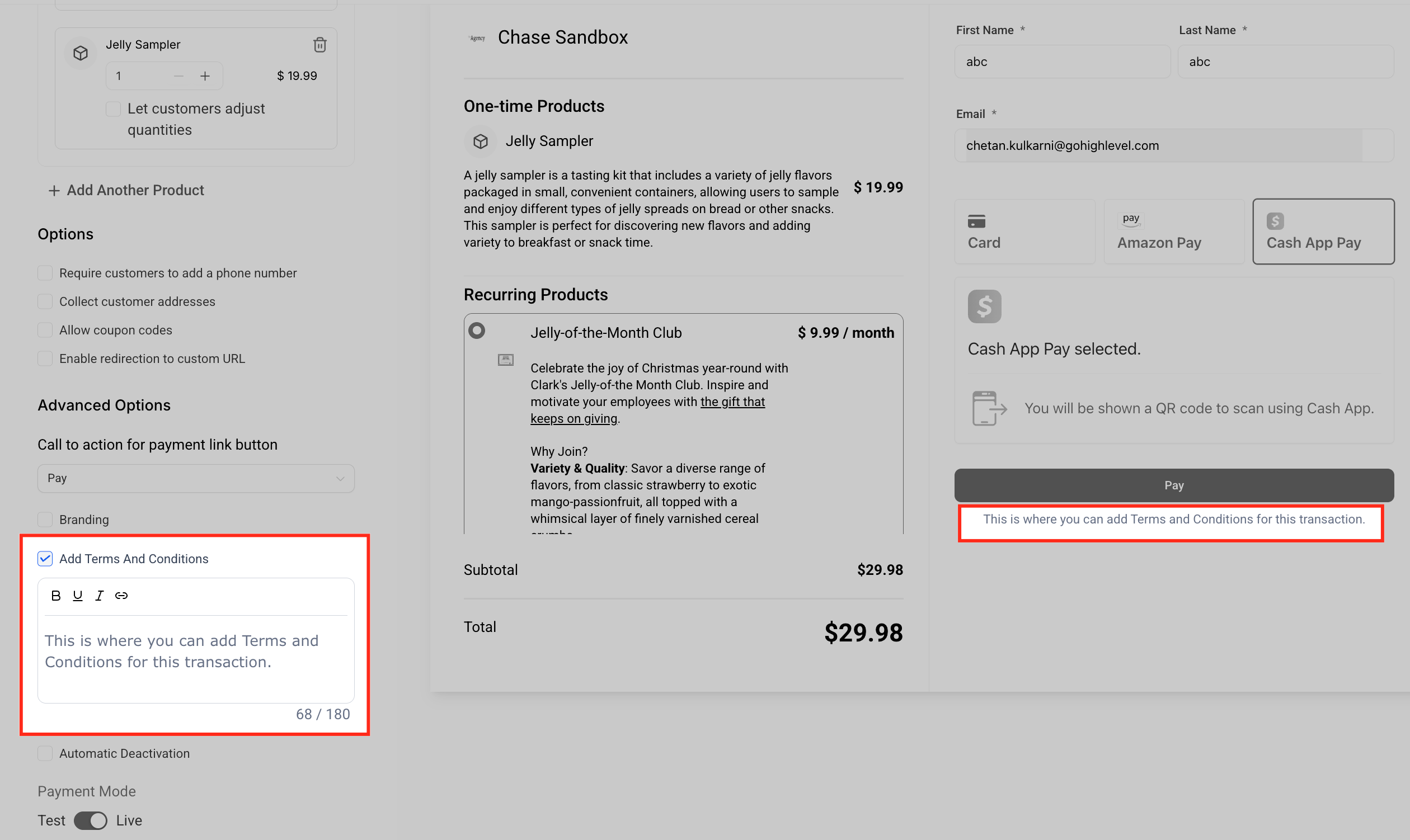Choose the Card payment method tab
The width and height of the screenshot is (1410, 840).
tap(1024, 232)
